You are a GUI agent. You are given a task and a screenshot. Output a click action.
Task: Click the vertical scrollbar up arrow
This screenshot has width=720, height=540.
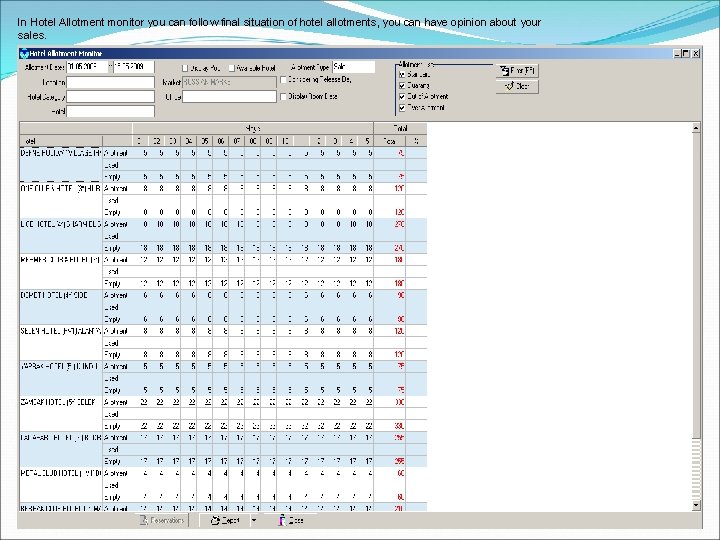pyautogui.click(x=696, y=128)
